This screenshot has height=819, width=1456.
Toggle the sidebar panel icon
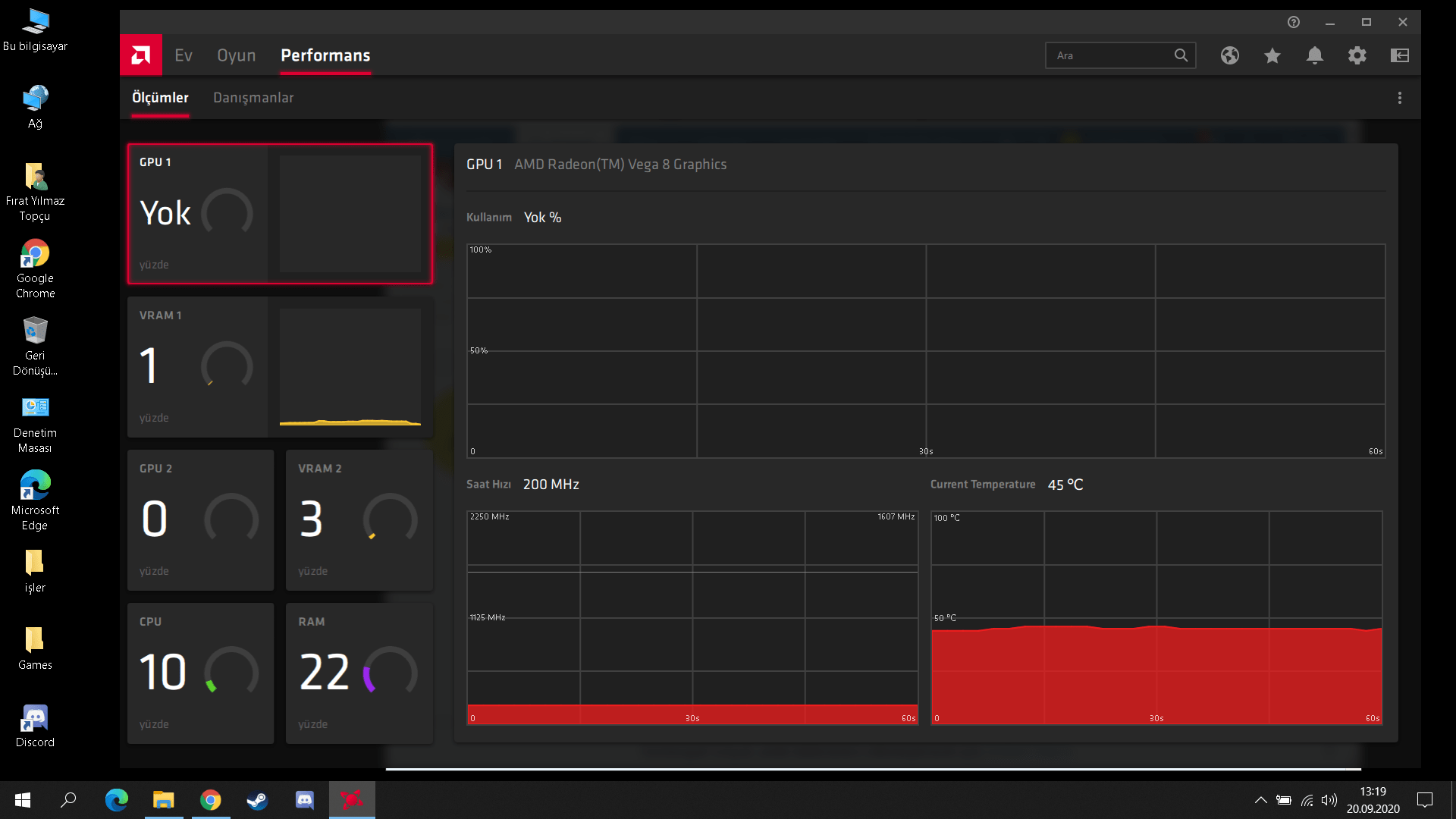click(x=1400, y=55)
